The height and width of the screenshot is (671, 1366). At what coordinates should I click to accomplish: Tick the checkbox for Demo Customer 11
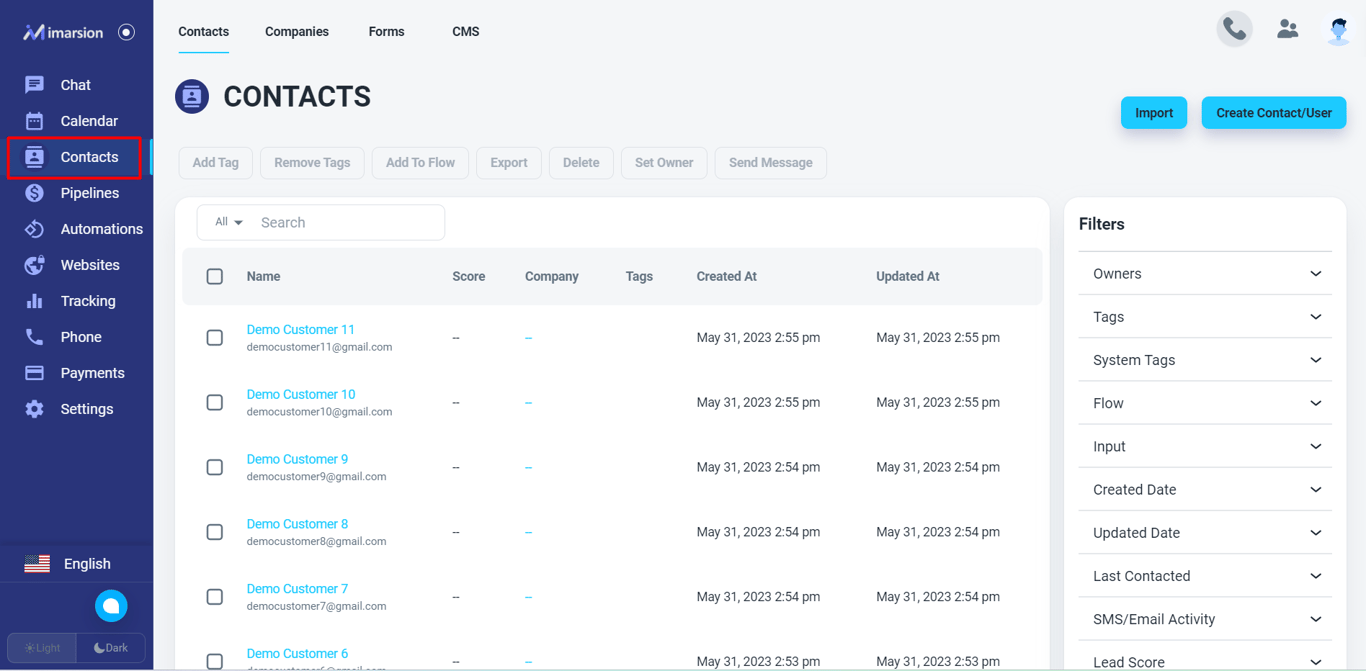click(x=215, y=338)
